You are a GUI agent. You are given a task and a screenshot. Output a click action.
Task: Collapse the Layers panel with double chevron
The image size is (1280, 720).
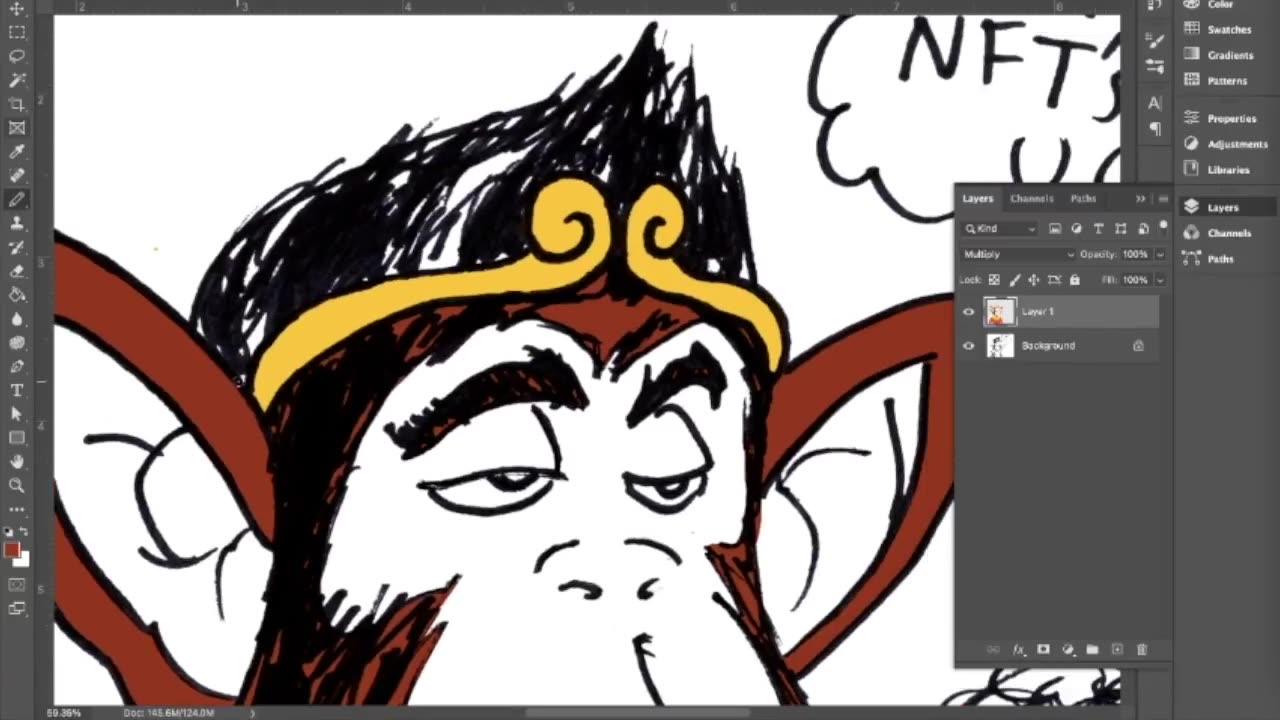(1141, 199)
